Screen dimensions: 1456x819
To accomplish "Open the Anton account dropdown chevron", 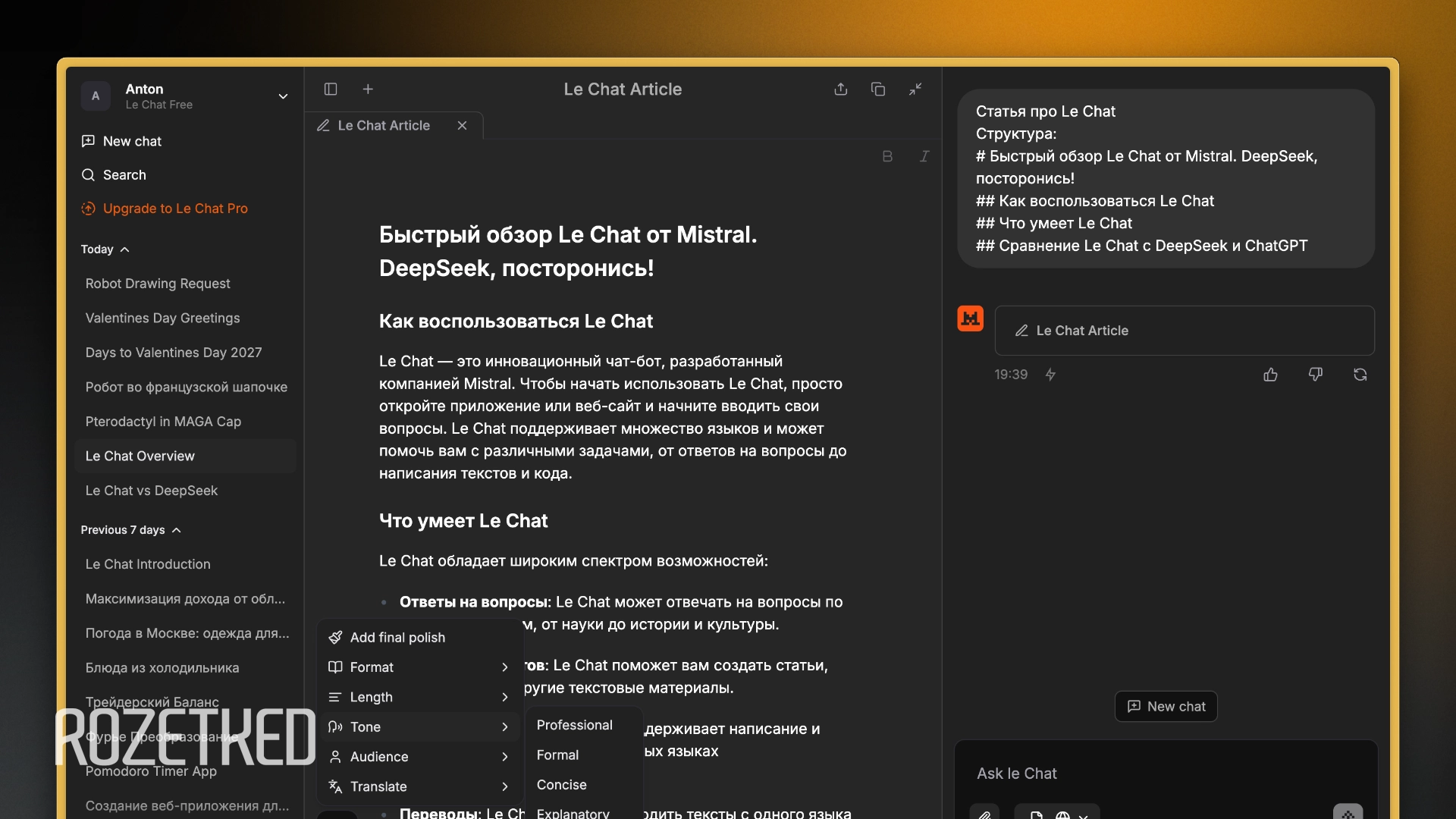I will [x=283, y=96].
